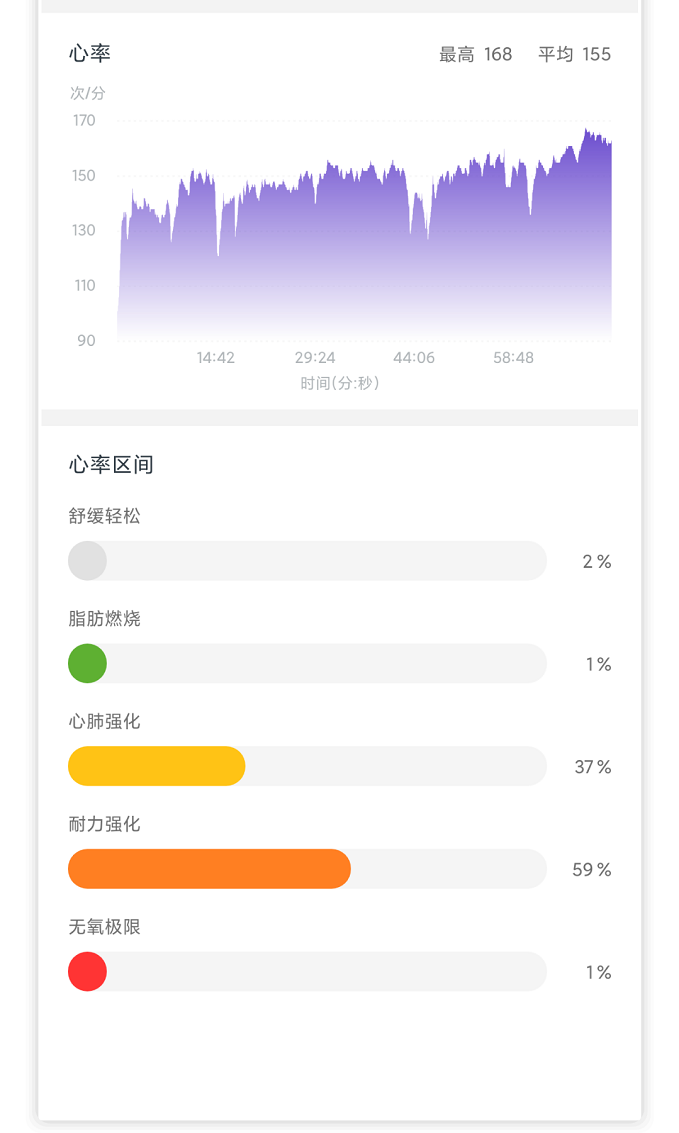Image resolution: width=679 pixels, height=1133 pixels.
Task: Click the 最高 168 maximum heart rate value
Action: (477, 55)
